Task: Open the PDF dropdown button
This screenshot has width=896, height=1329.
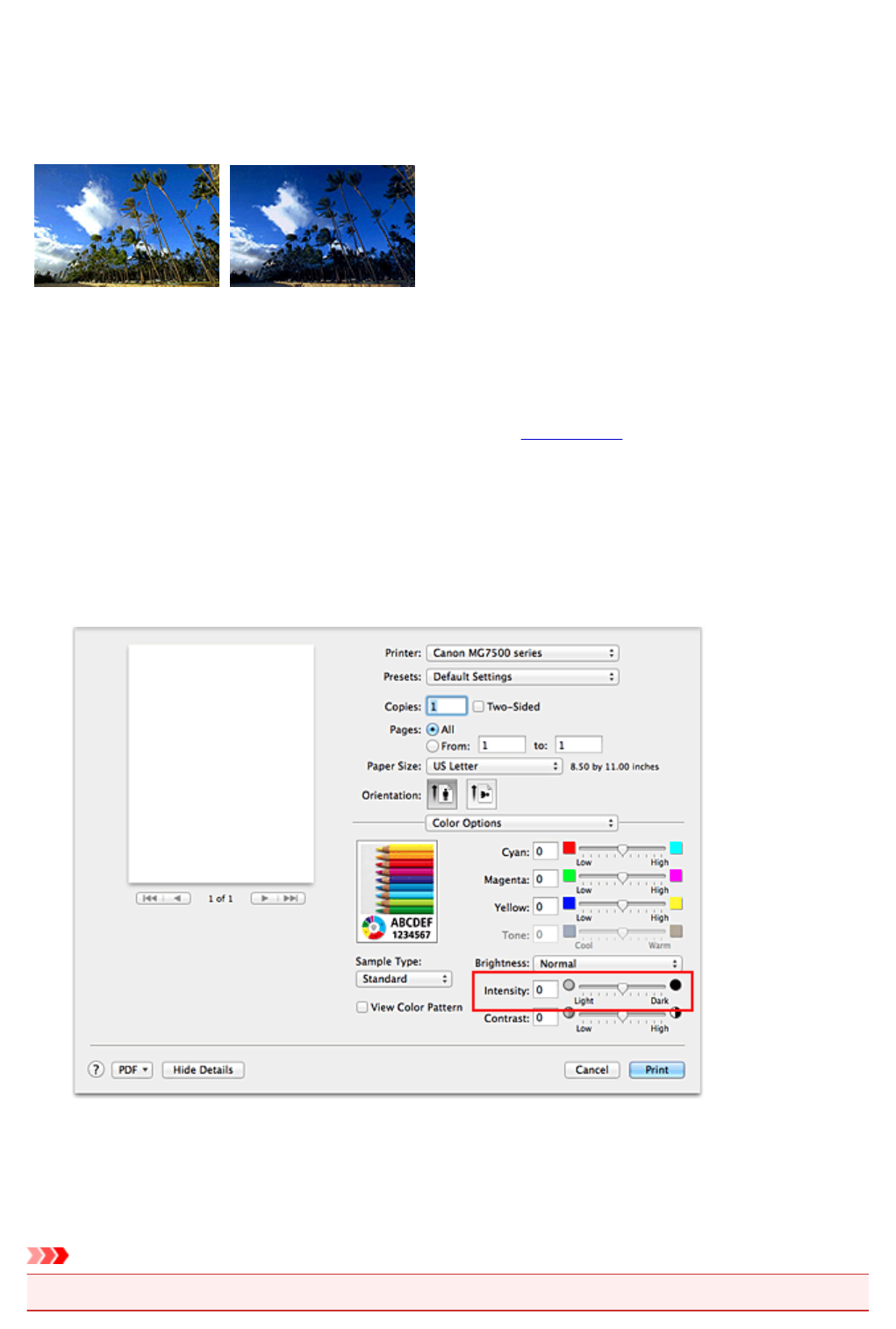Action: [x=133, y=1070]
